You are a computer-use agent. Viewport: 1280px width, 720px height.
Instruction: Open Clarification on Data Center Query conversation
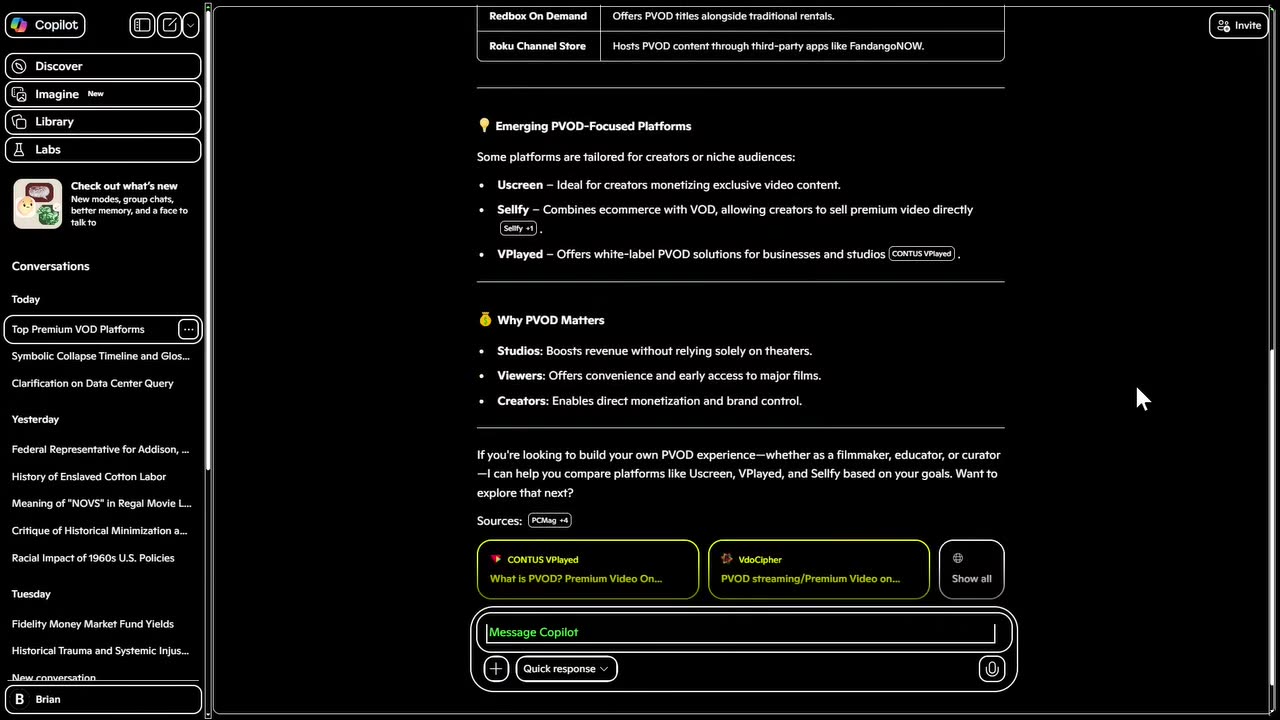coord(93,383)
